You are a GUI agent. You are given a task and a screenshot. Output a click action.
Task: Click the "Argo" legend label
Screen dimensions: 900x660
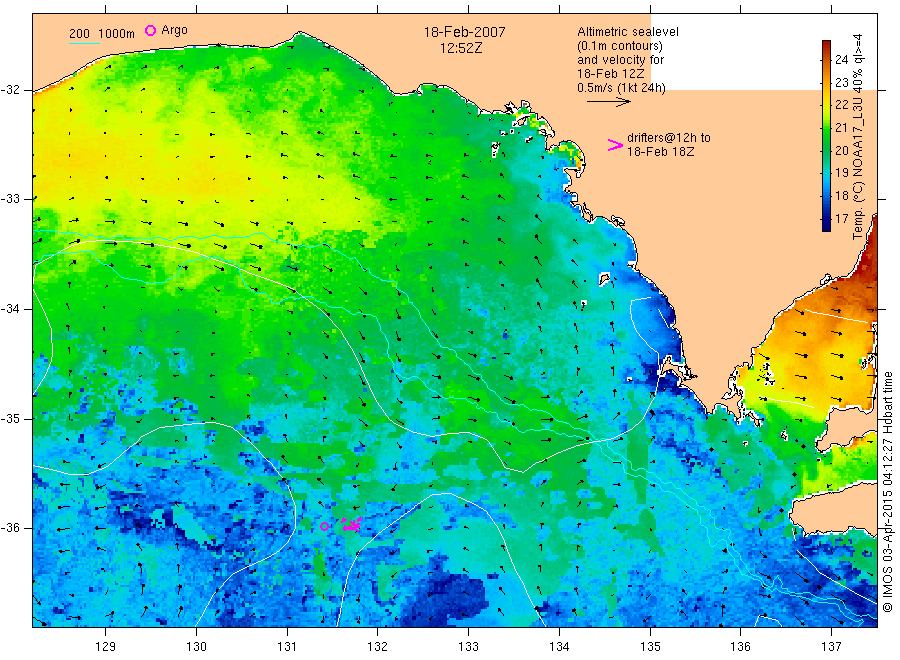pyautogui.click(x=174, y=30)
